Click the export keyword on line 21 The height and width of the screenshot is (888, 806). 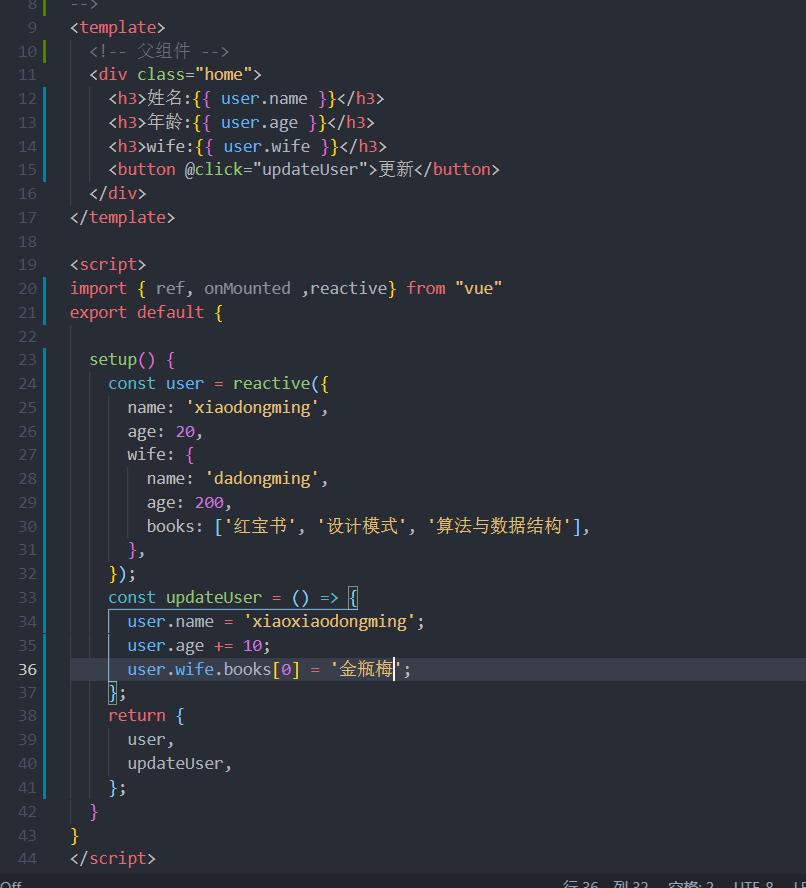99,313
